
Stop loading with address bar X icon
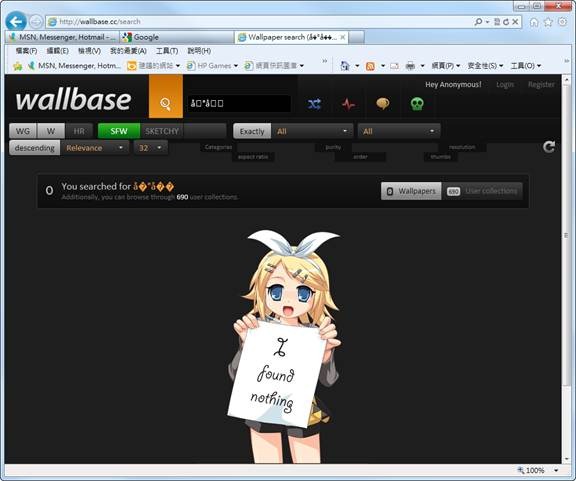coord(515,22)
